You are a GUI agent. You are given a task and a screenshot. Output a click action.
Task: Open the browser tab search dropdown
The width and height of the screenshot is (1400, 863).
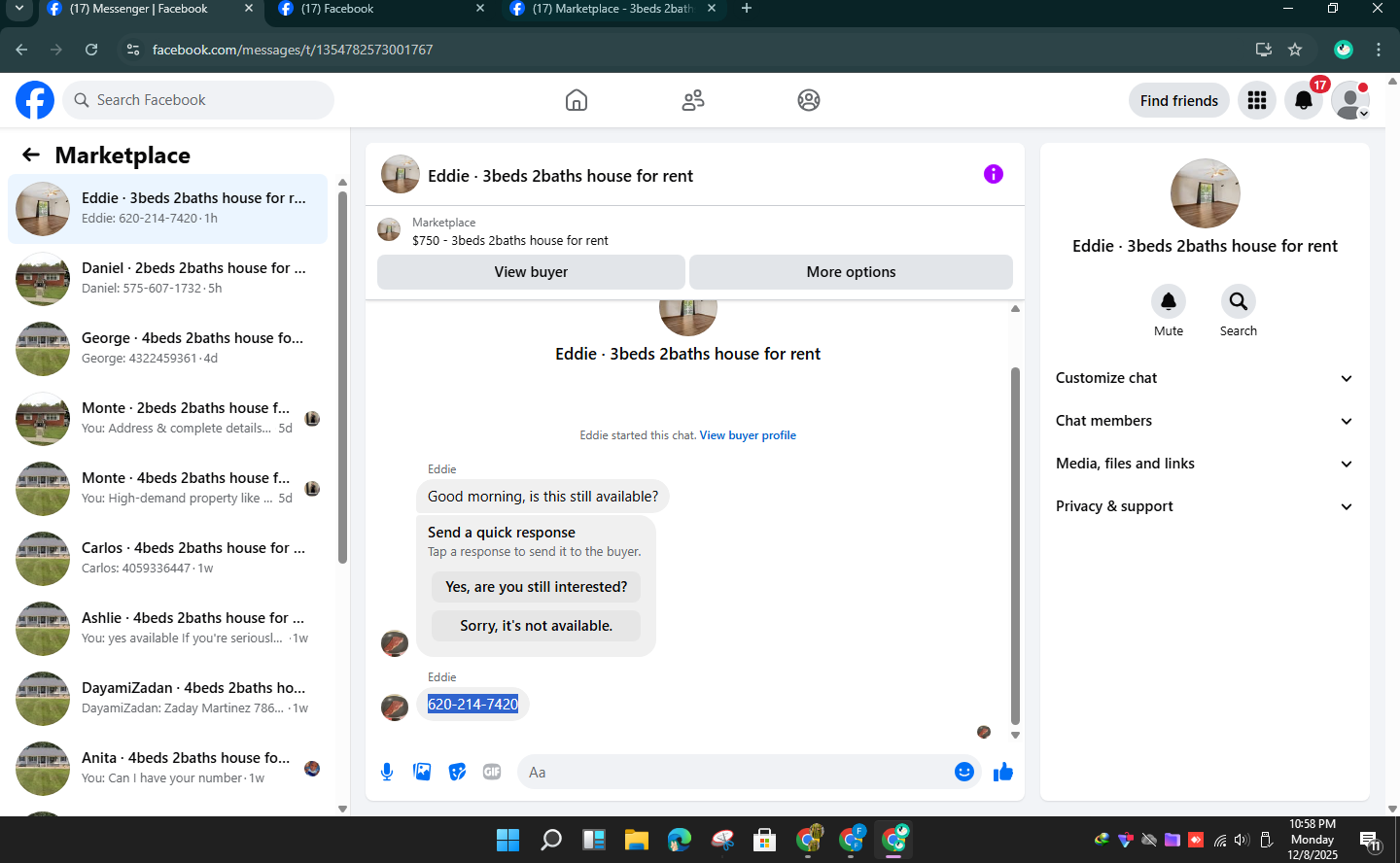(x=18, y=9)
